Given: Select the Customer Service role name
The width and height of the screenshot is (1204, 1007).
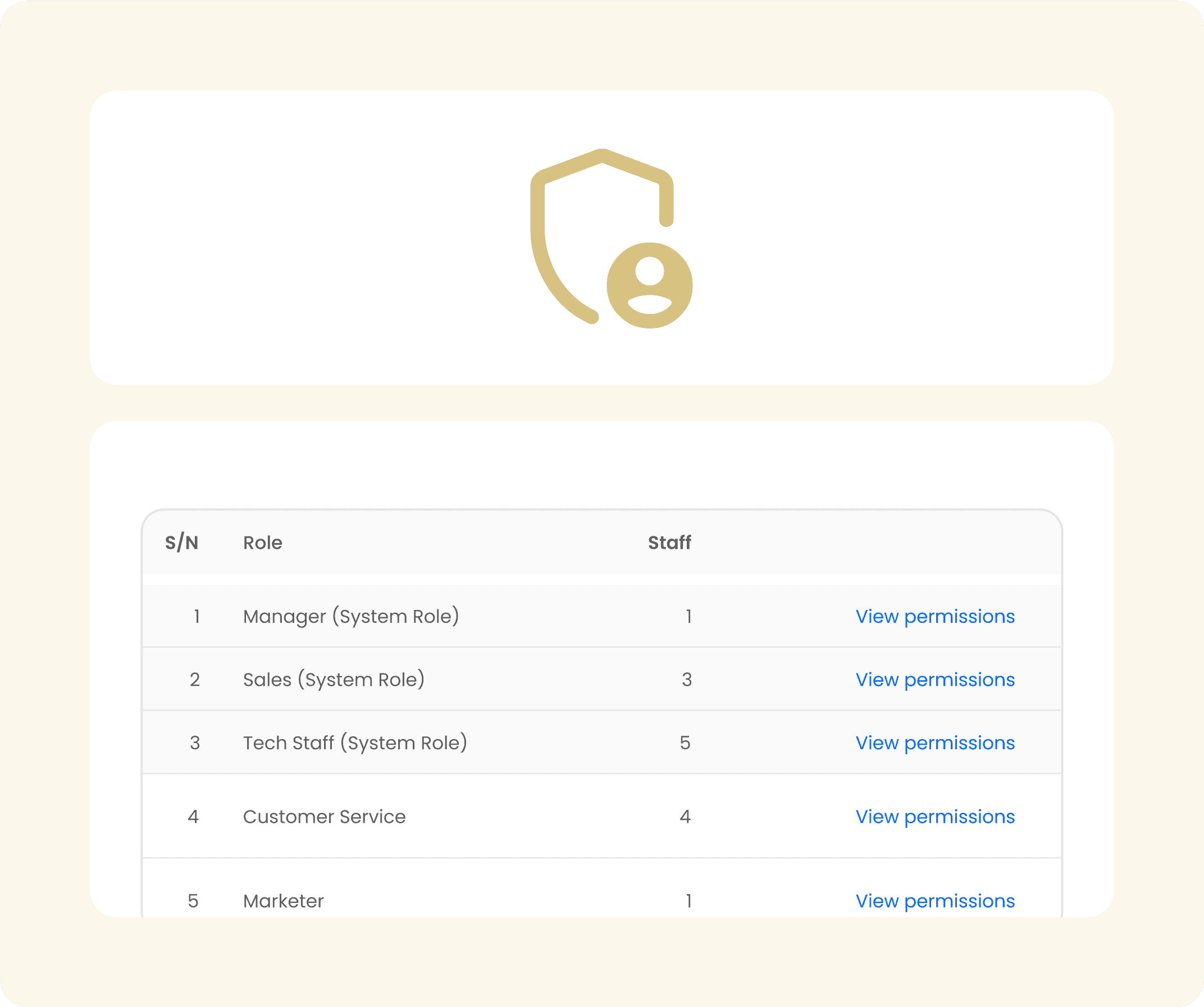Looking at the screenshot, I should click(324, 817).
